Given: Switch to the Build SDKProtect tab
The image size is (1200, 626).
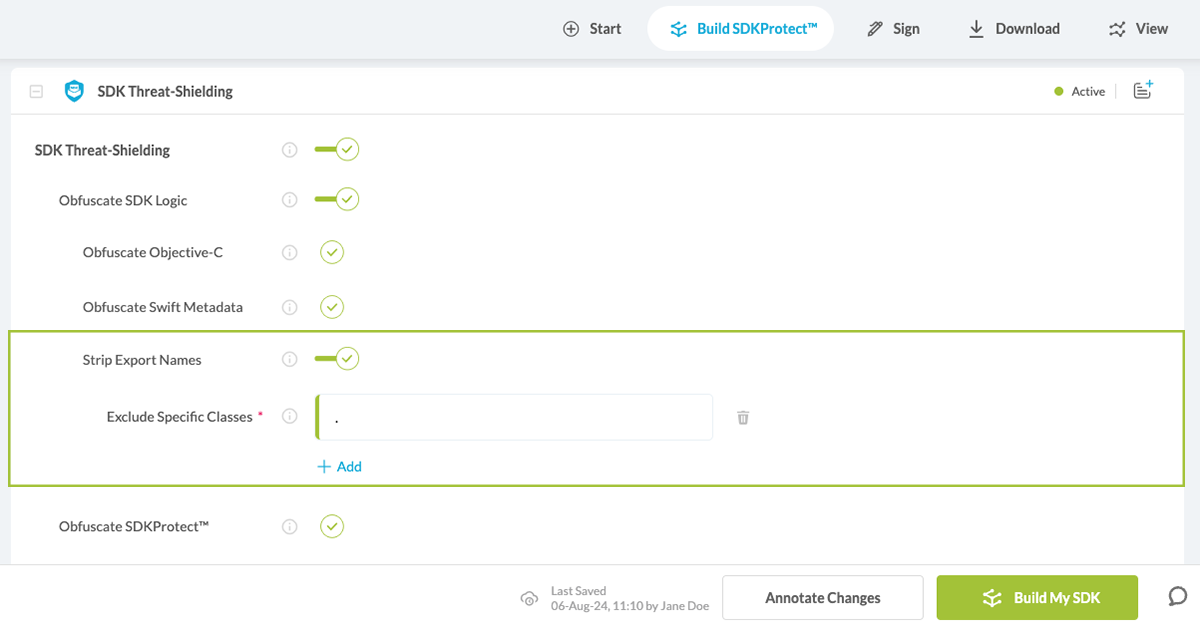Looking at the screenshot, I should (740, 28).
